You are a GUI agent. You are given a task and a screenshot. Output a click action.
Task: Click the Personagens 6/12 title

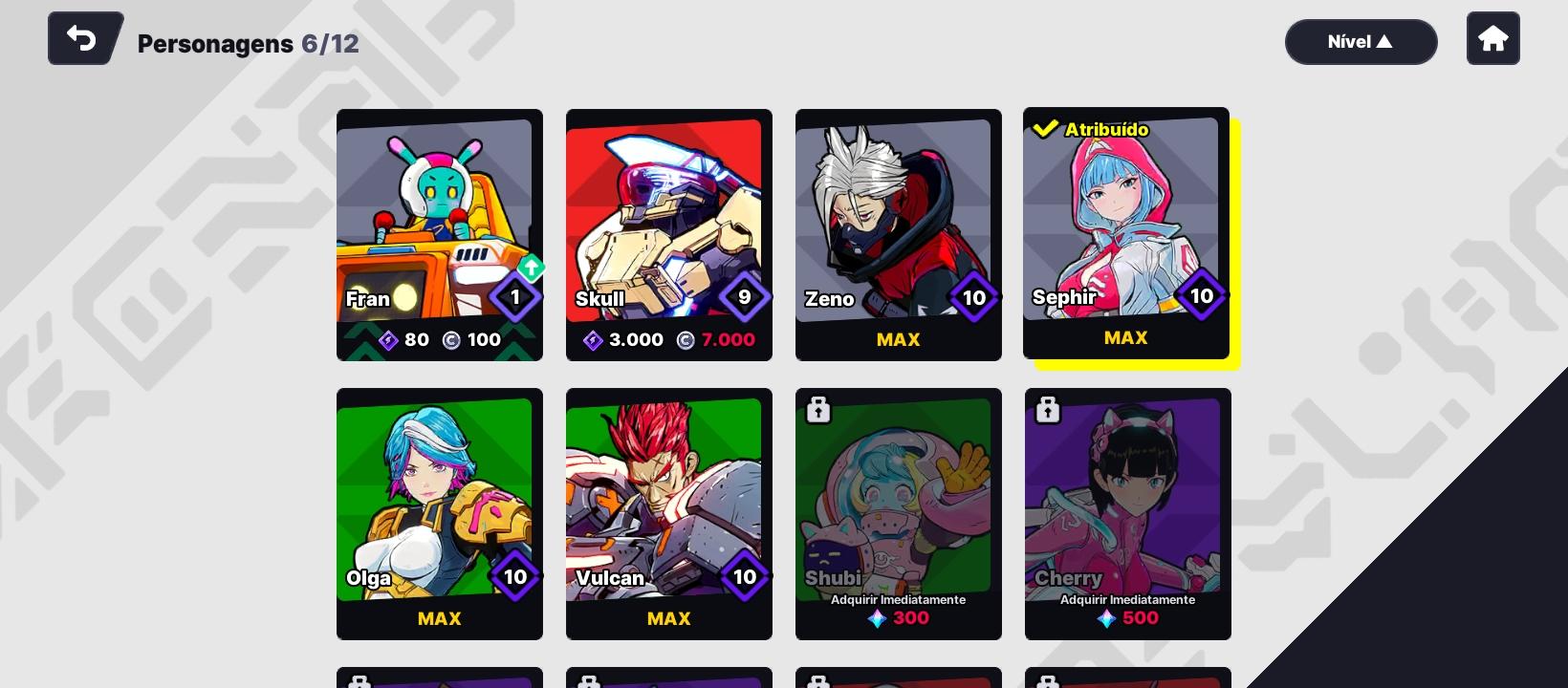[x=249, y=44]
